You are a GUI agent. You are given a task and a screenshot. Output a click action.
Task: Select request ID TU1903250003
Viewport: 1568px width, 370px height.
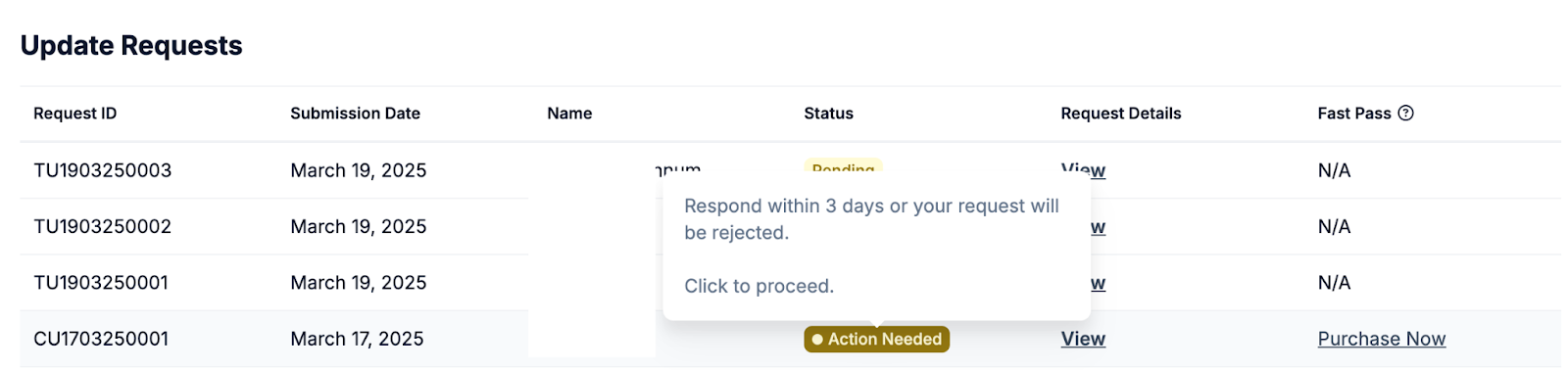pos(103,170)
